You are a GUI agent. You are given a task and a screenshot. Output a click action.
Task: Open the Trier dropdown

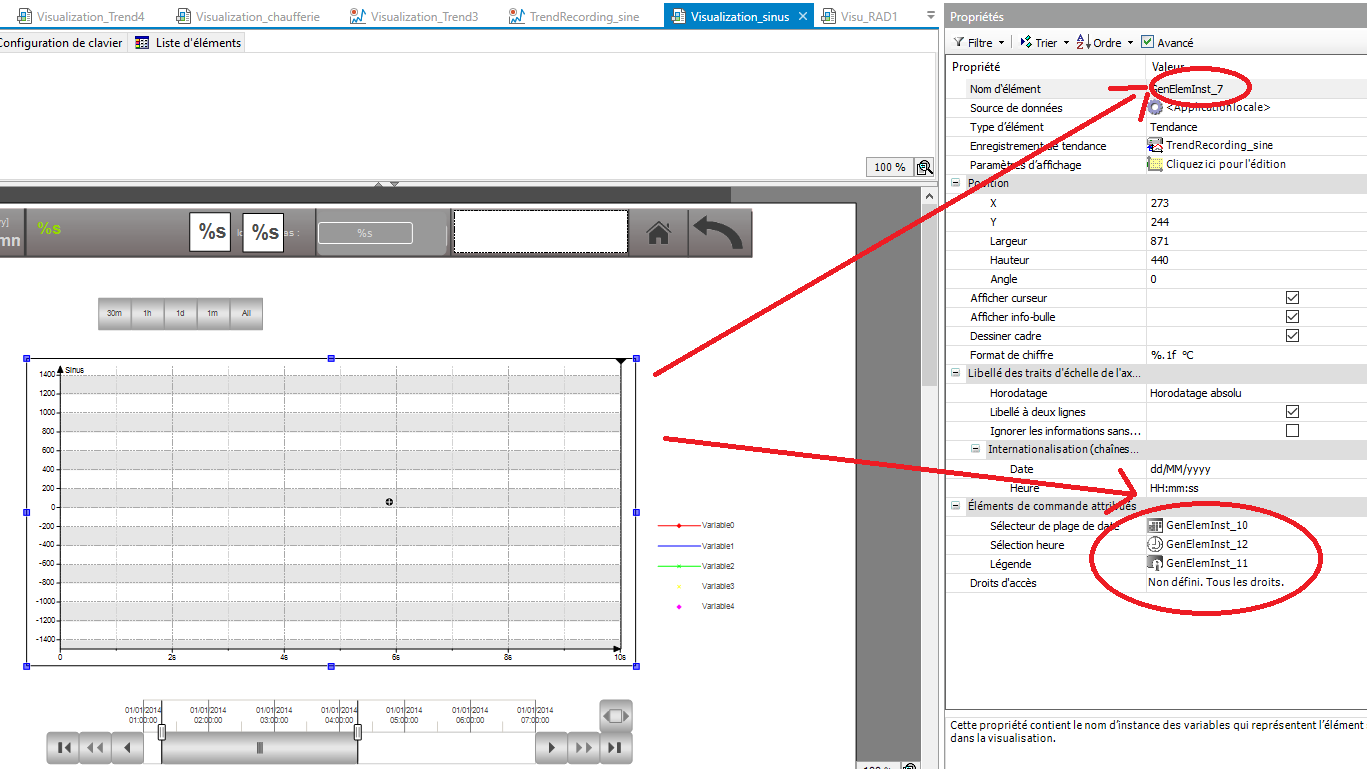click(x=1044, y=43)
